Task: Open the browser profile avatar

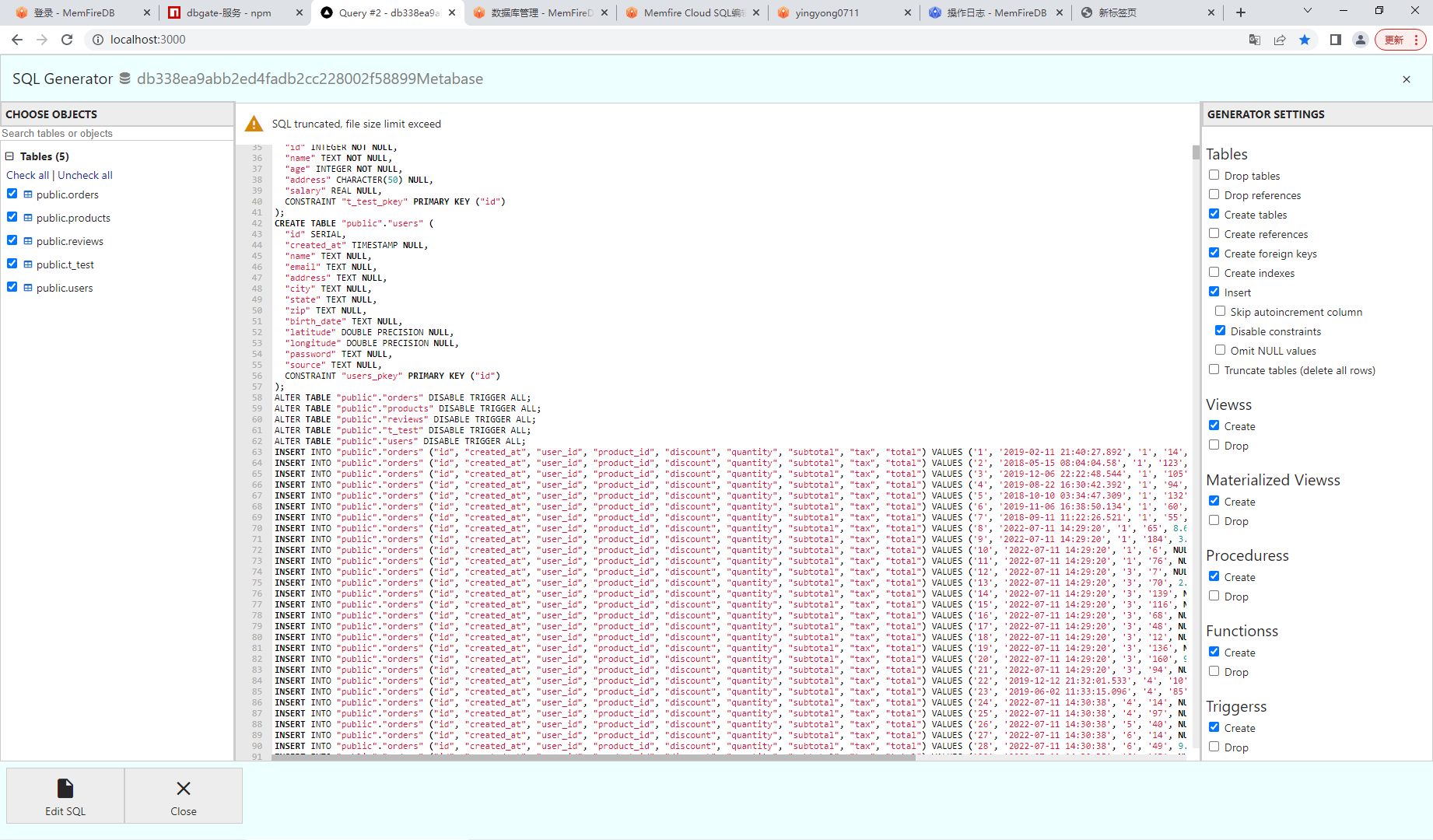Action: (x=1361, y=40)
